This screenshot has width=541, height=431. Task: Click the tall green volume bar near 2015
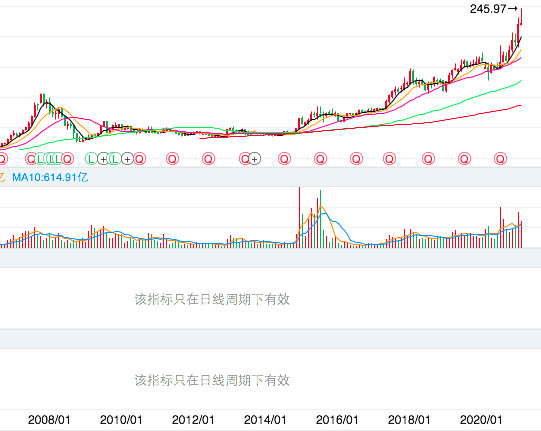point(320,219)
